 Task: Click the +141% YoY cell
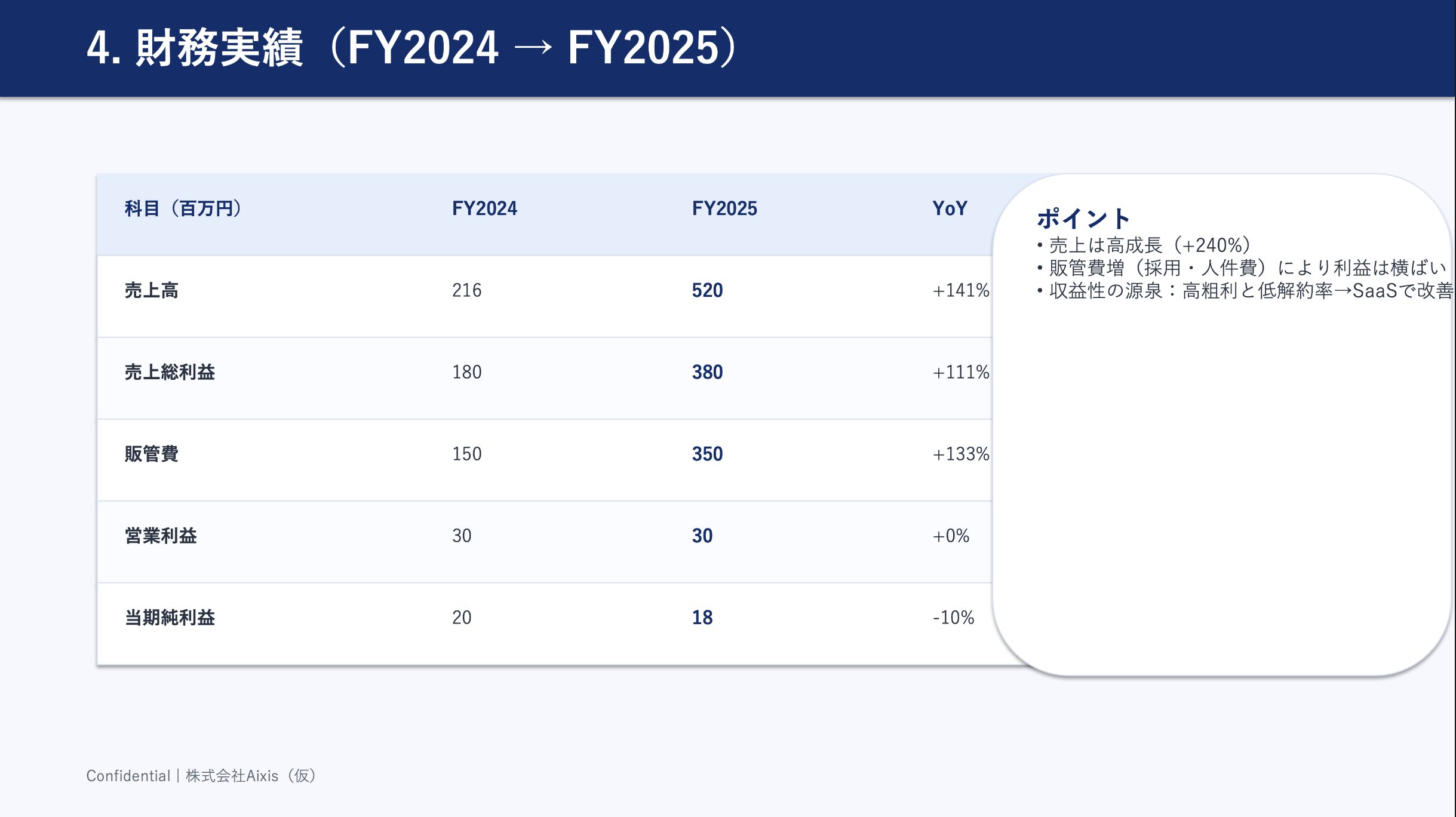[x=960, y=290]
